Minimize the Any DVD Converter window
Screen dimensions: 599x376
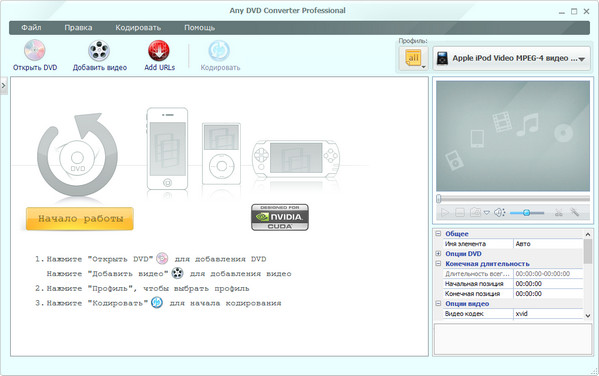tap(562, 12)
